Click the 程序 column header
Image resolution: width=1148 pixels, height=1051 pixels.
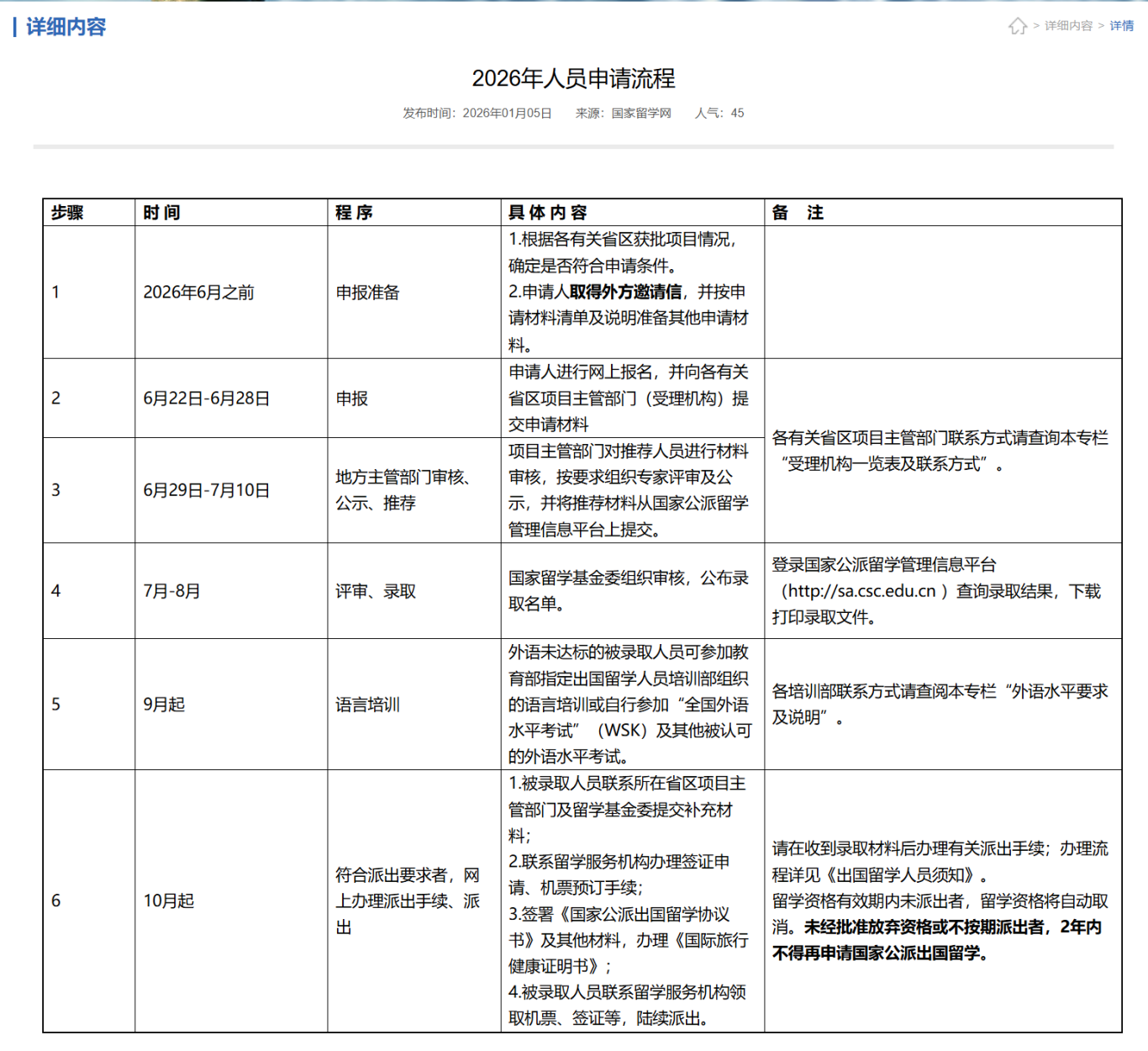[x=354, y=213]
